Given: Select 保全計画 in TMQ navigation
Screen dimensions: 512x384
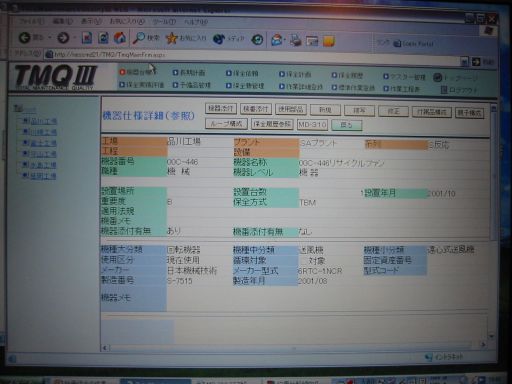Looking at the screenshot, I should click(295, 74).
